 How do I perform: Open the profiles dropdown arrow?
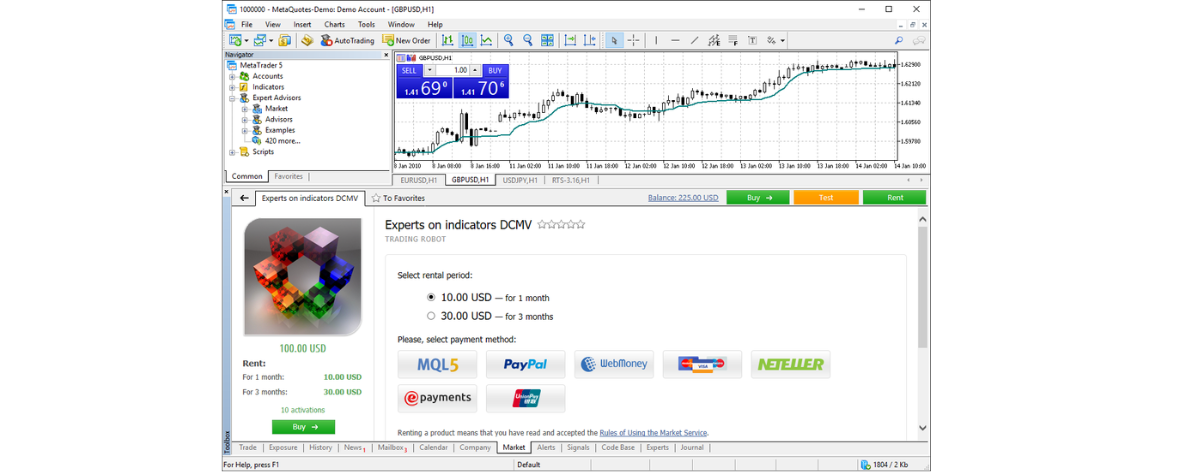[271, 40]
